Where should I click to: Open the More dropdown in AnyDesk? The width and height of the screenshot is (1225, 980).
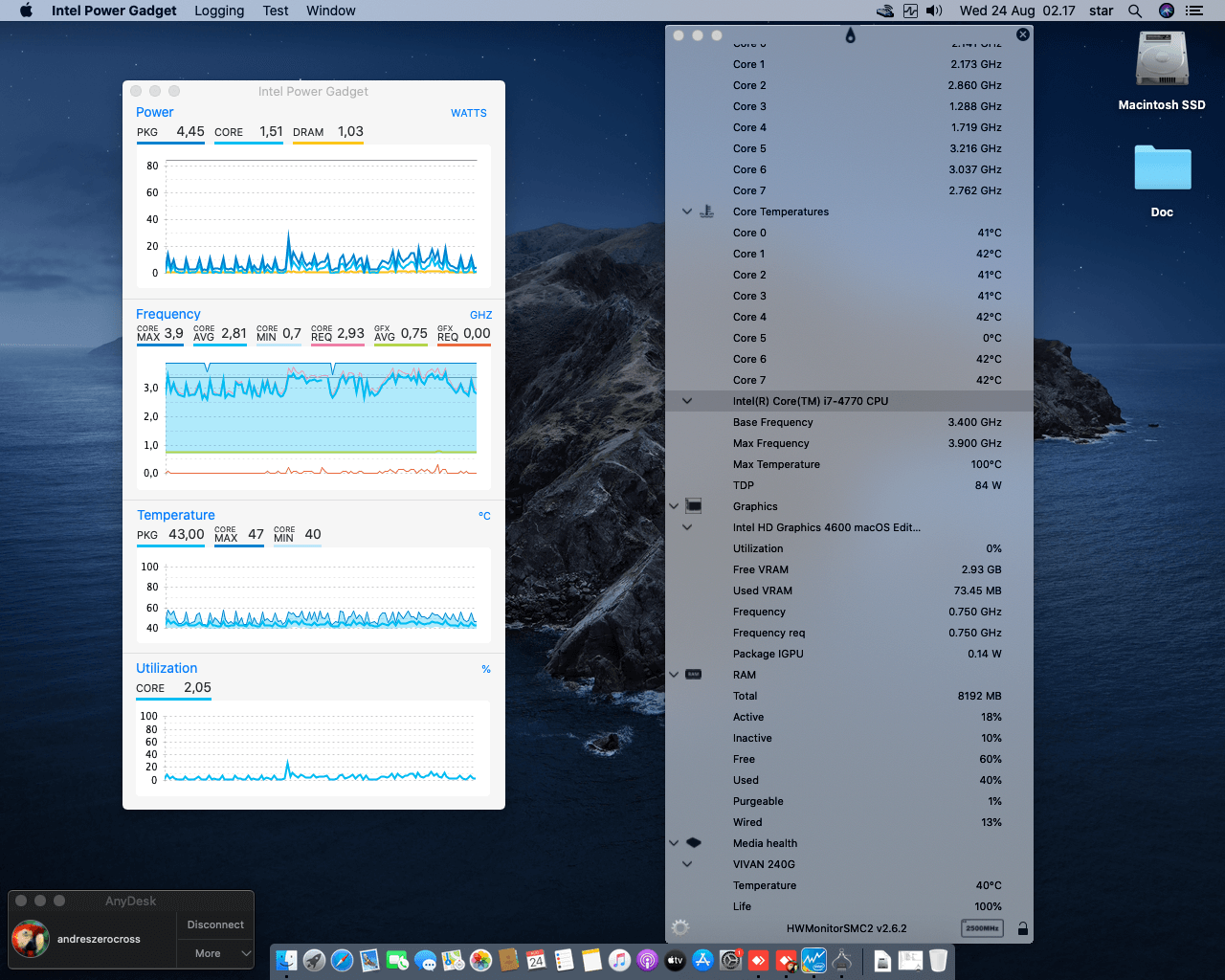click(215, 953)
